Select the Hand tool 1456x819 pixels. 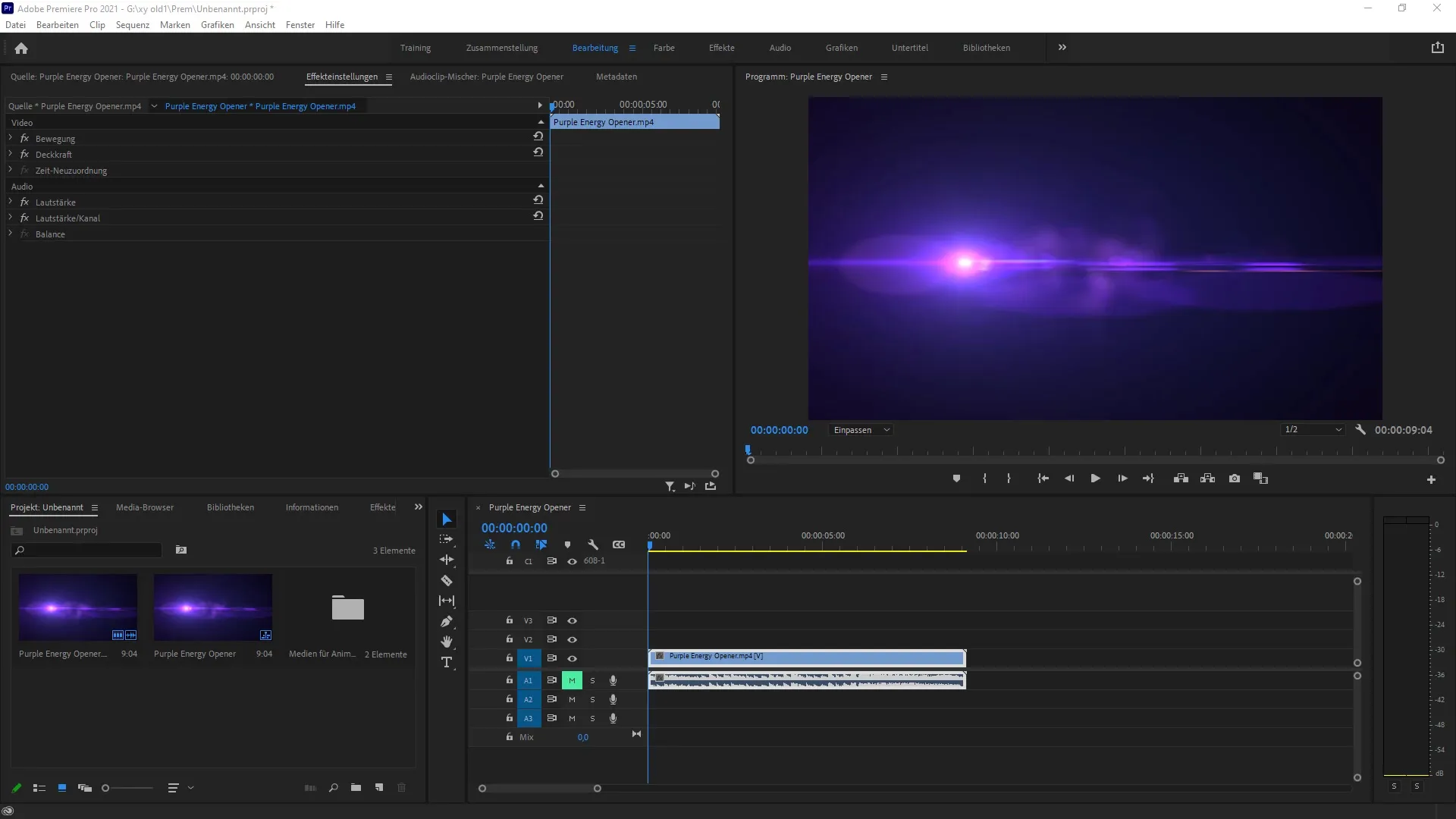[447, 642]
